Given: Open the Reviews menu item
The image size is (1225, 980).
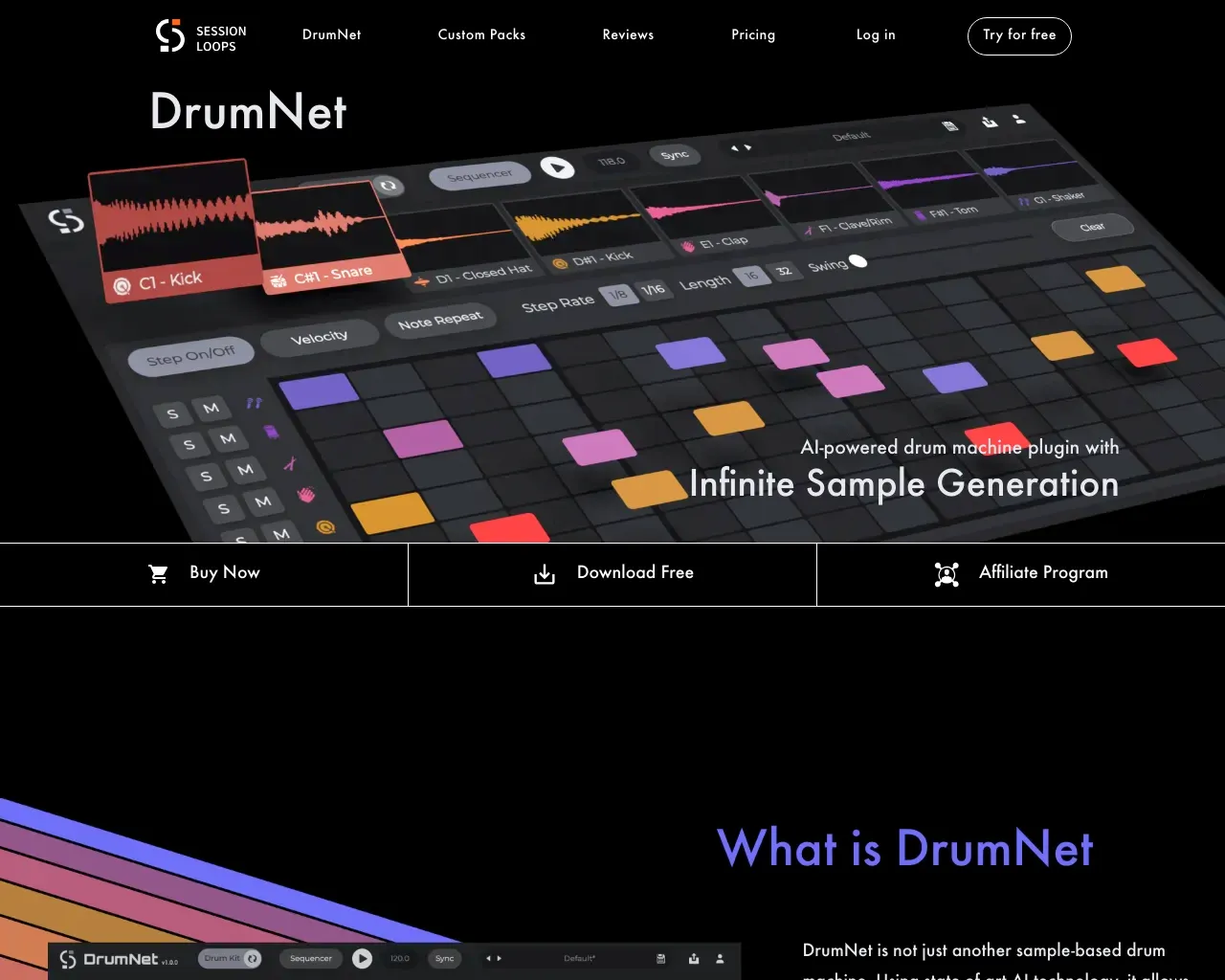Looking at the screenshot, I should 628,34.
